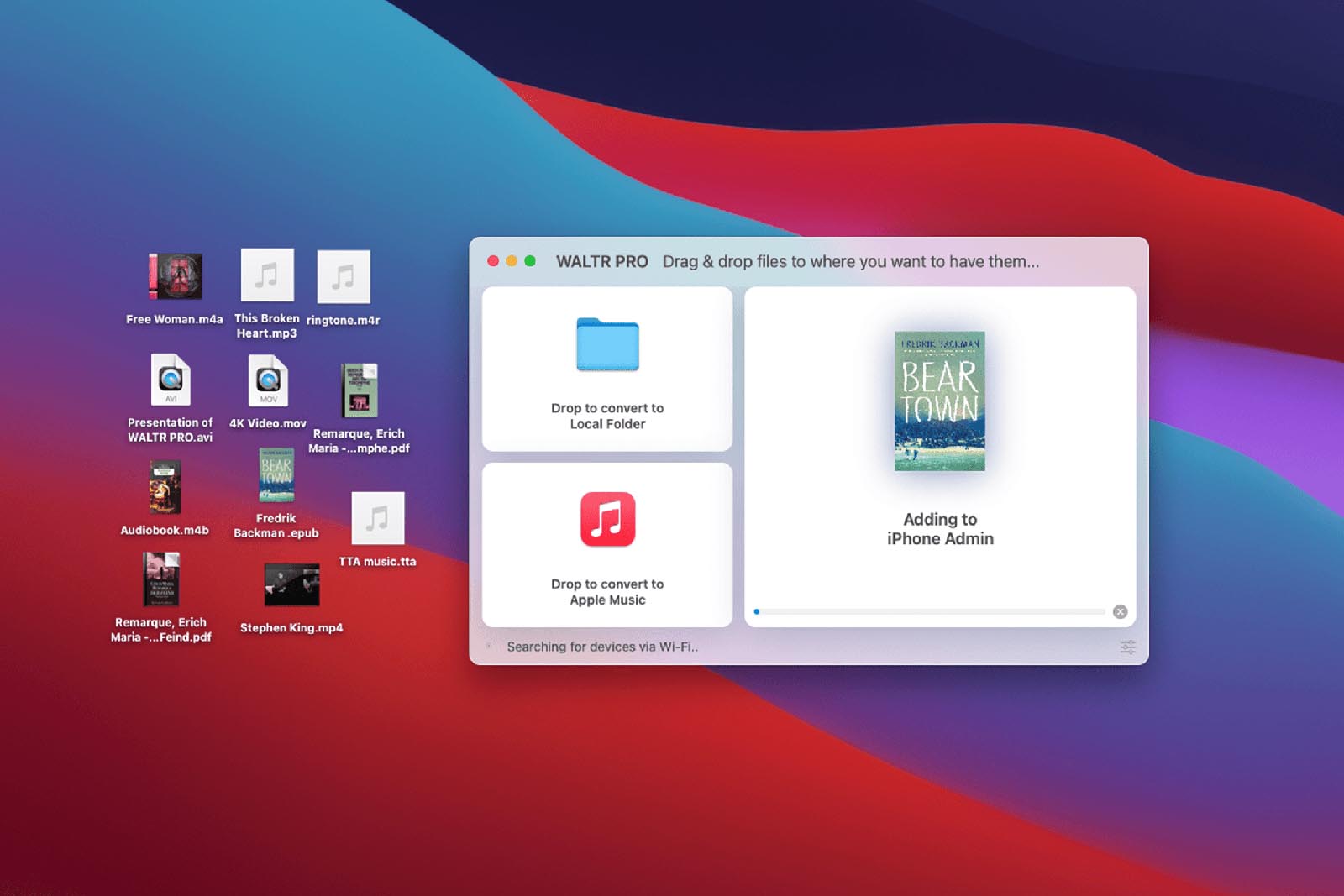Click the Stephen King.mp4 file name label
Image resolution: width=1344 pixels, height=896 pixels.
tap(291, 627)
